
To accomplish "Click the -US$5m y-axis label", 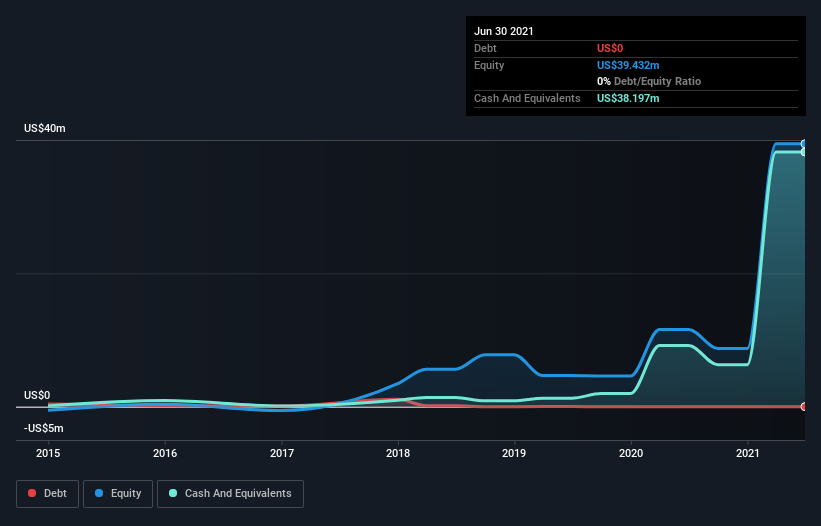I will pyautogui.click(x=43, y=428).
